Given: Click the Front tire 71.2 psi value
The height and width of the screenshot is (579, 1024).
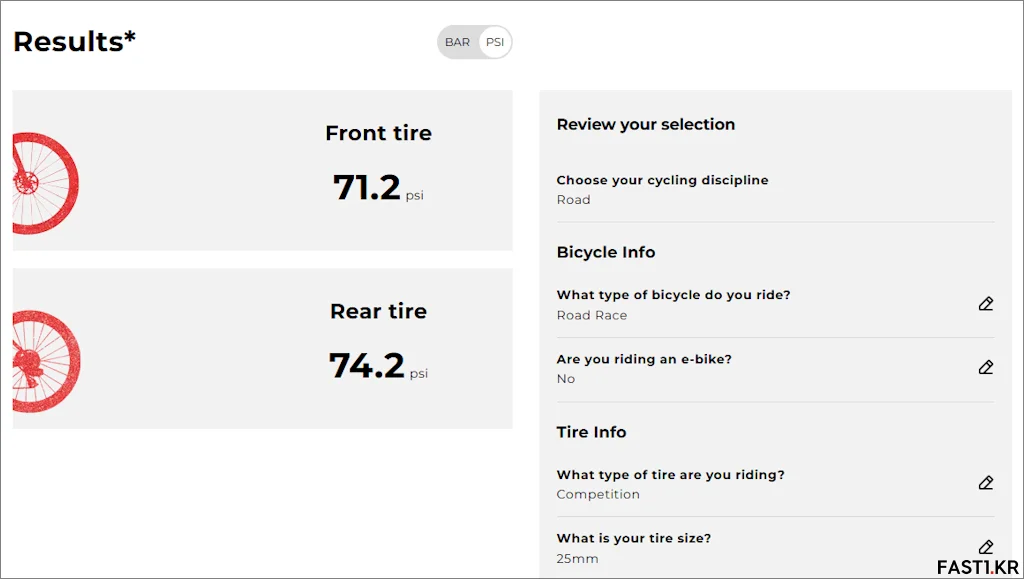Looking at the screenshot, I should (x=378, y=188).
